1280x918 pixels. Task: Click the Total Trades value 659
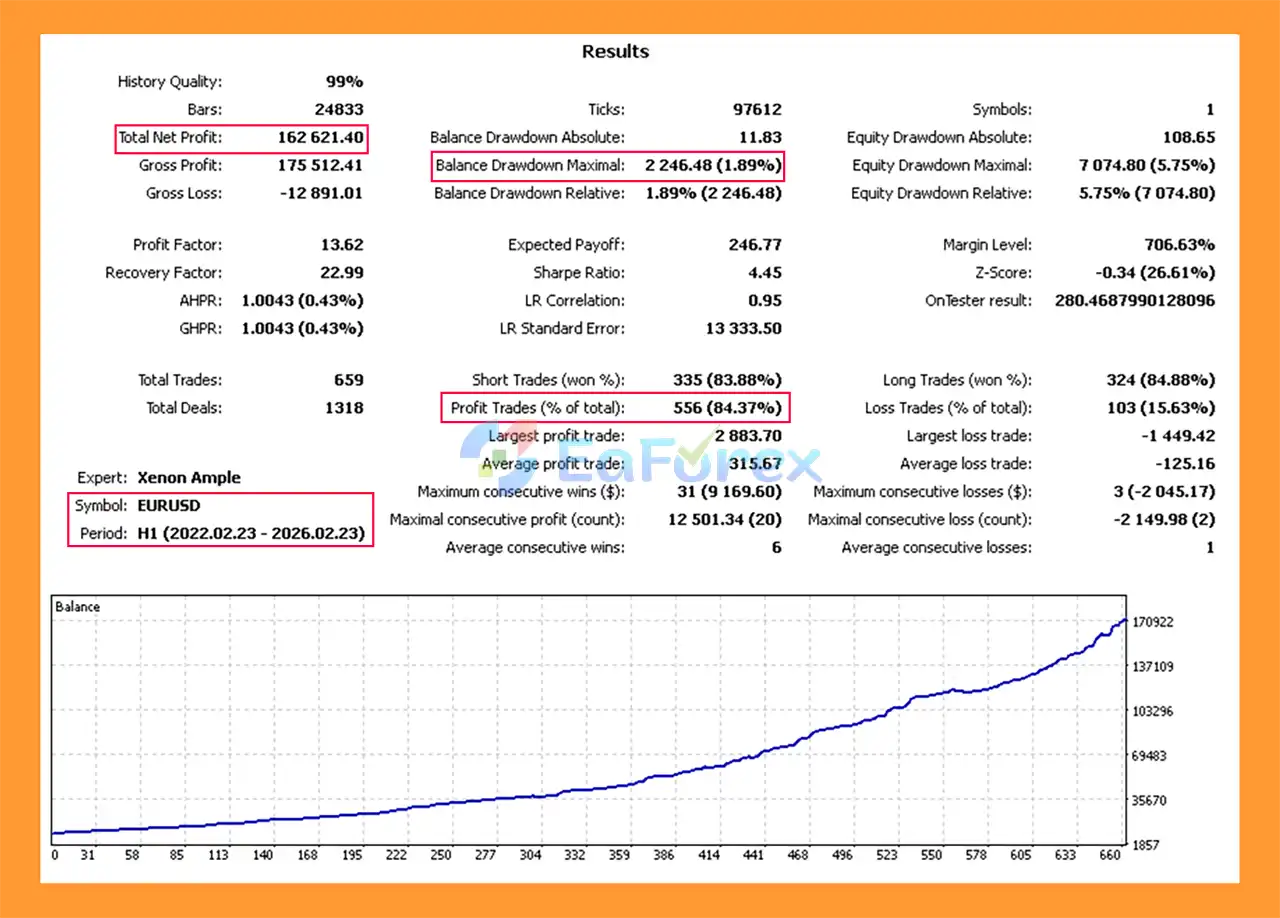349,380
